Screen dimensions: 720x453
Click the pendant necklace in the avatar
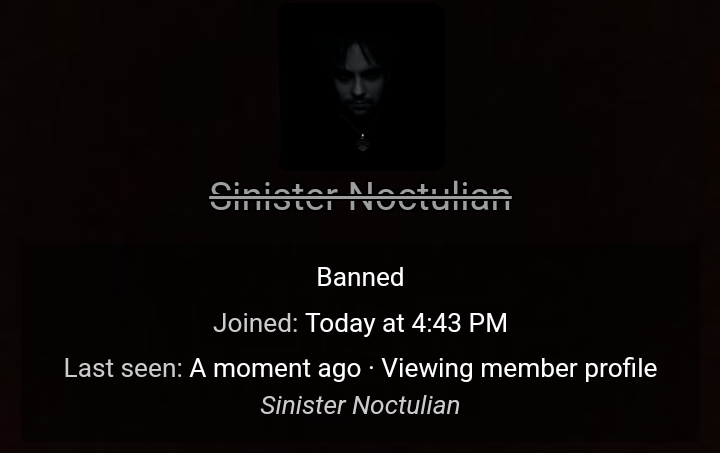(x=363, y=141)
